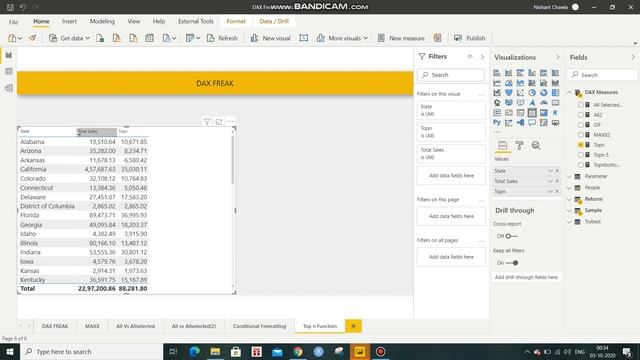This screenshot has height=360, width=640.
Task: Remove Total Sales field from Values
Action: 557,181
